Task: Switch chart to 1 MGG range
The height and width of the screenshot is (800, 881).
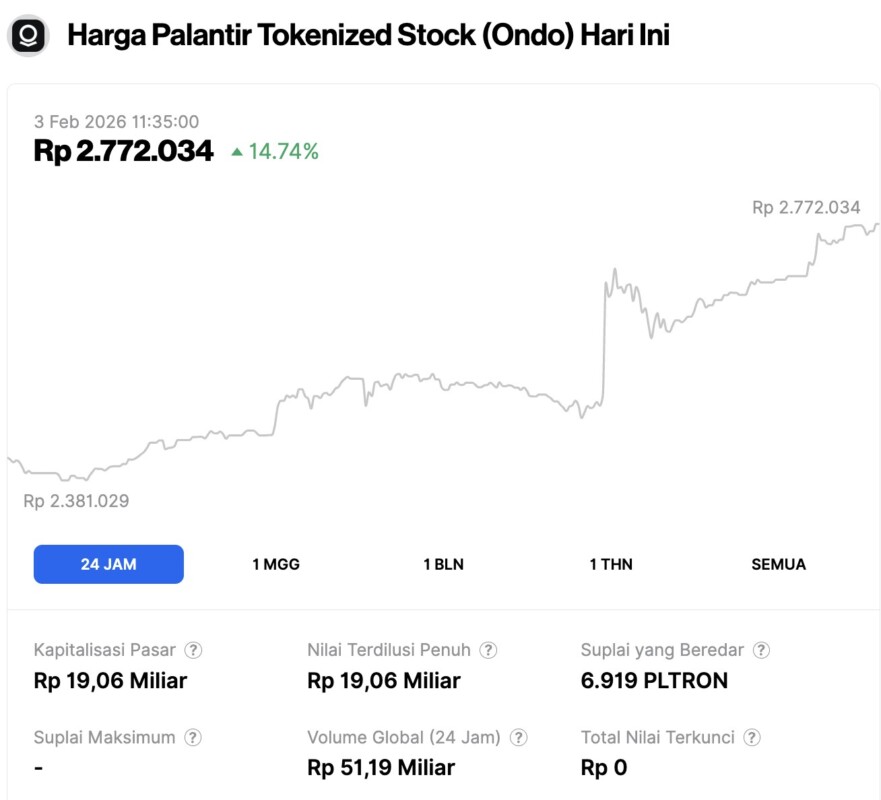Action: [276, 564]
